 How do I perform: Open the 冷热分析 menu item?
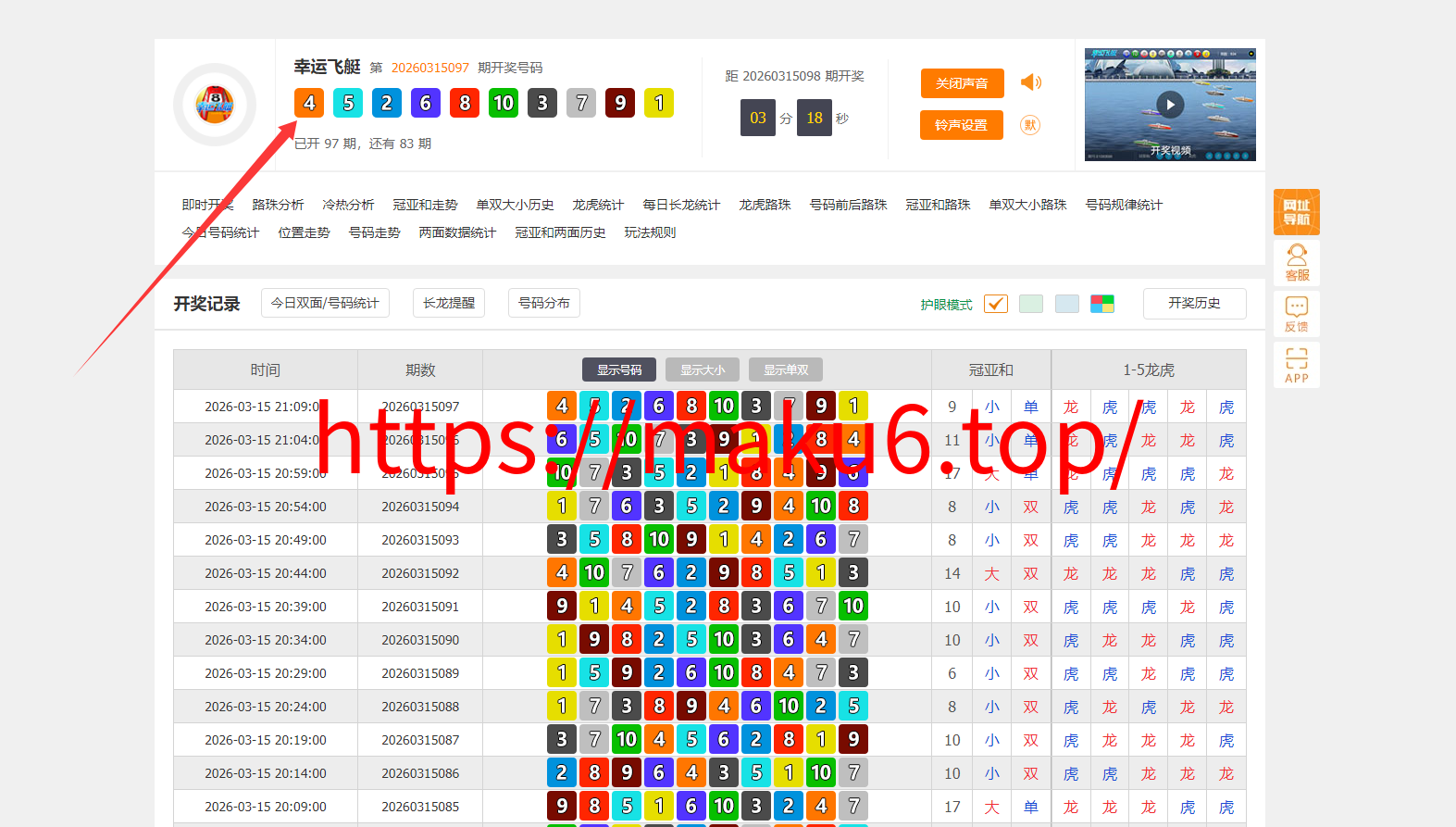pos(348,205)
